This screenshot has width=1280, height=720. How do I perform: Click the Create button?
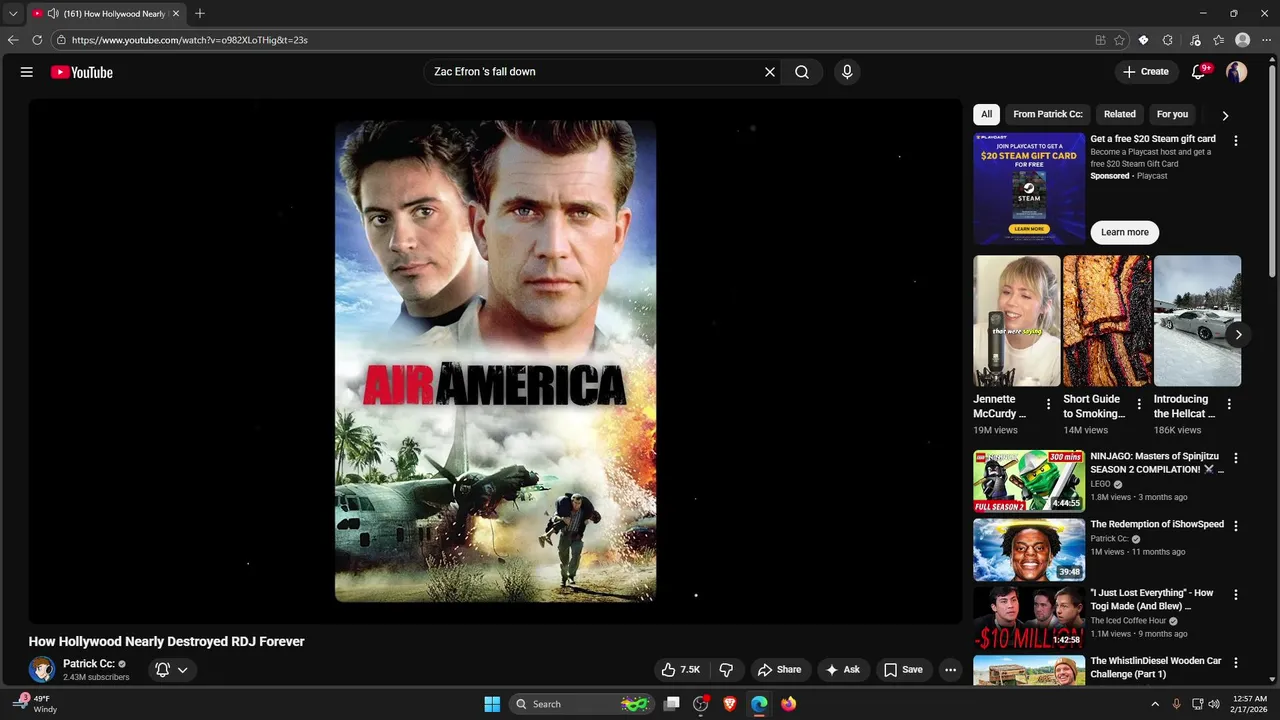pyautogui.click(x=1145, y=72)
